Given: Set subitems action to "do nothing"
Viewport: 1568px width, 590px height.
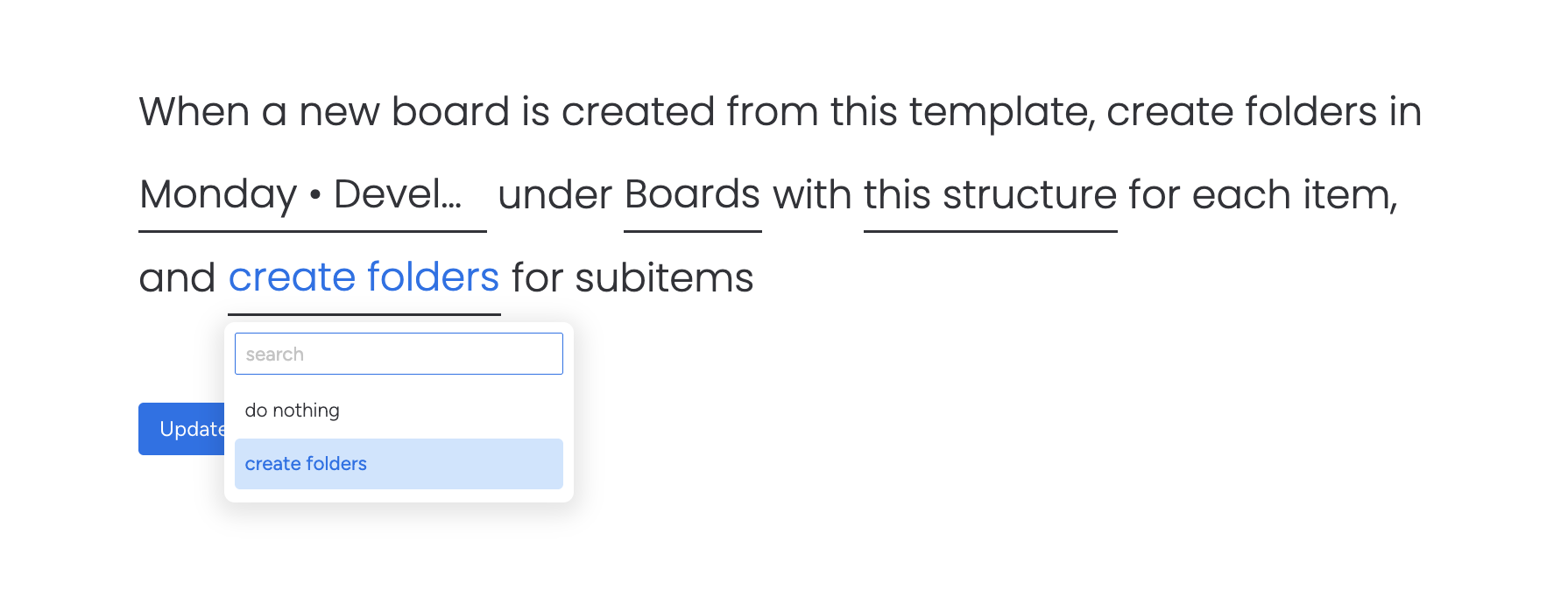Looking at the screenshot, I should (x=293, y=411).
